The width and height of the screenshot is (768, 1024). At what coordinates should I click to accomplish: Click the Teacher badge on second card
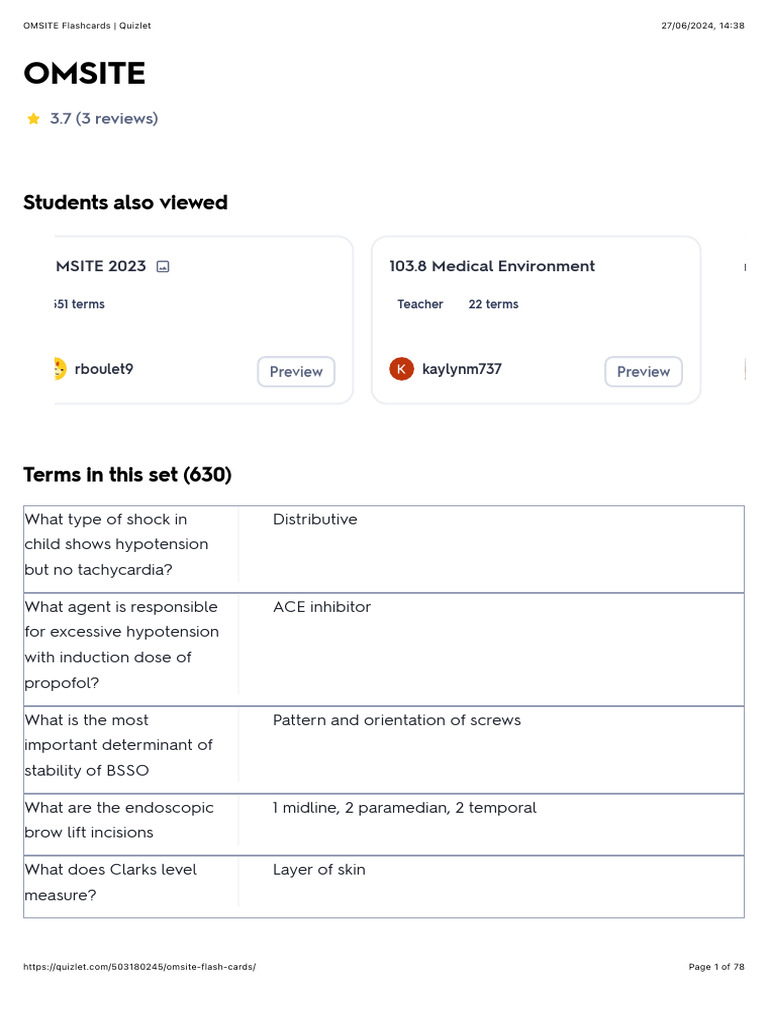[420, 304]
